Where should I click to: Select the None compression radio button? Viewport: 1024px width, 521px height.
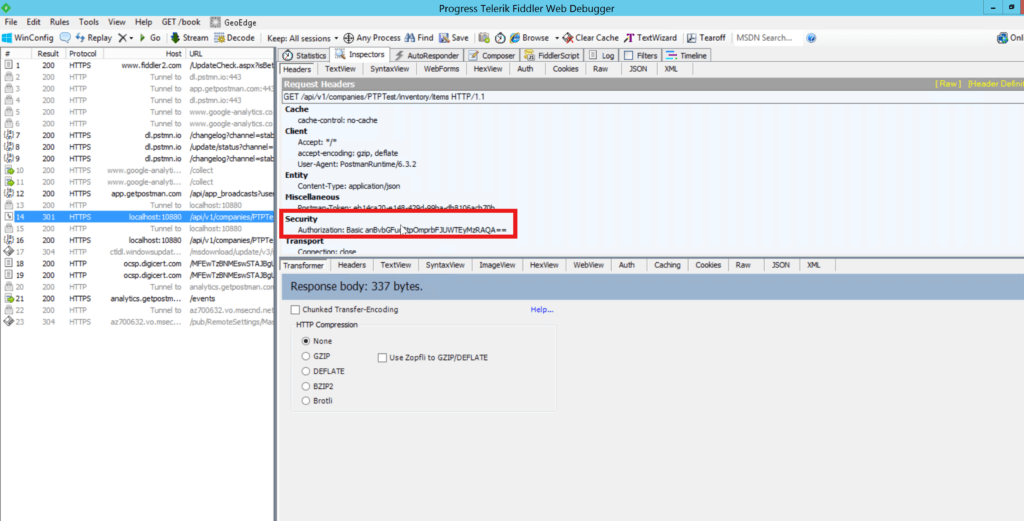click(x=305, y=341)
